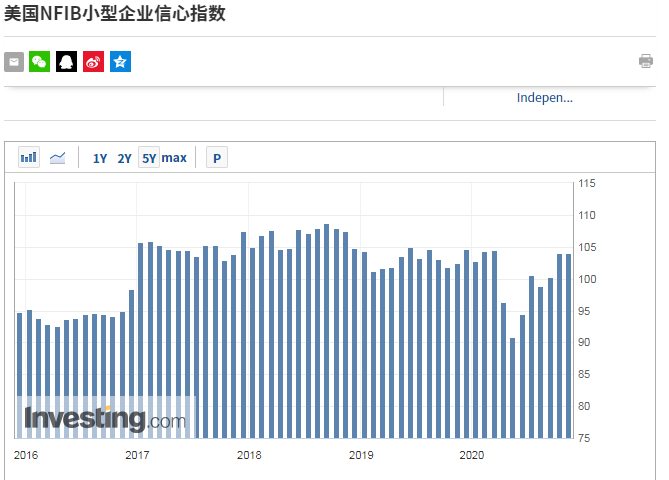Select the max time range

(174, 158)
